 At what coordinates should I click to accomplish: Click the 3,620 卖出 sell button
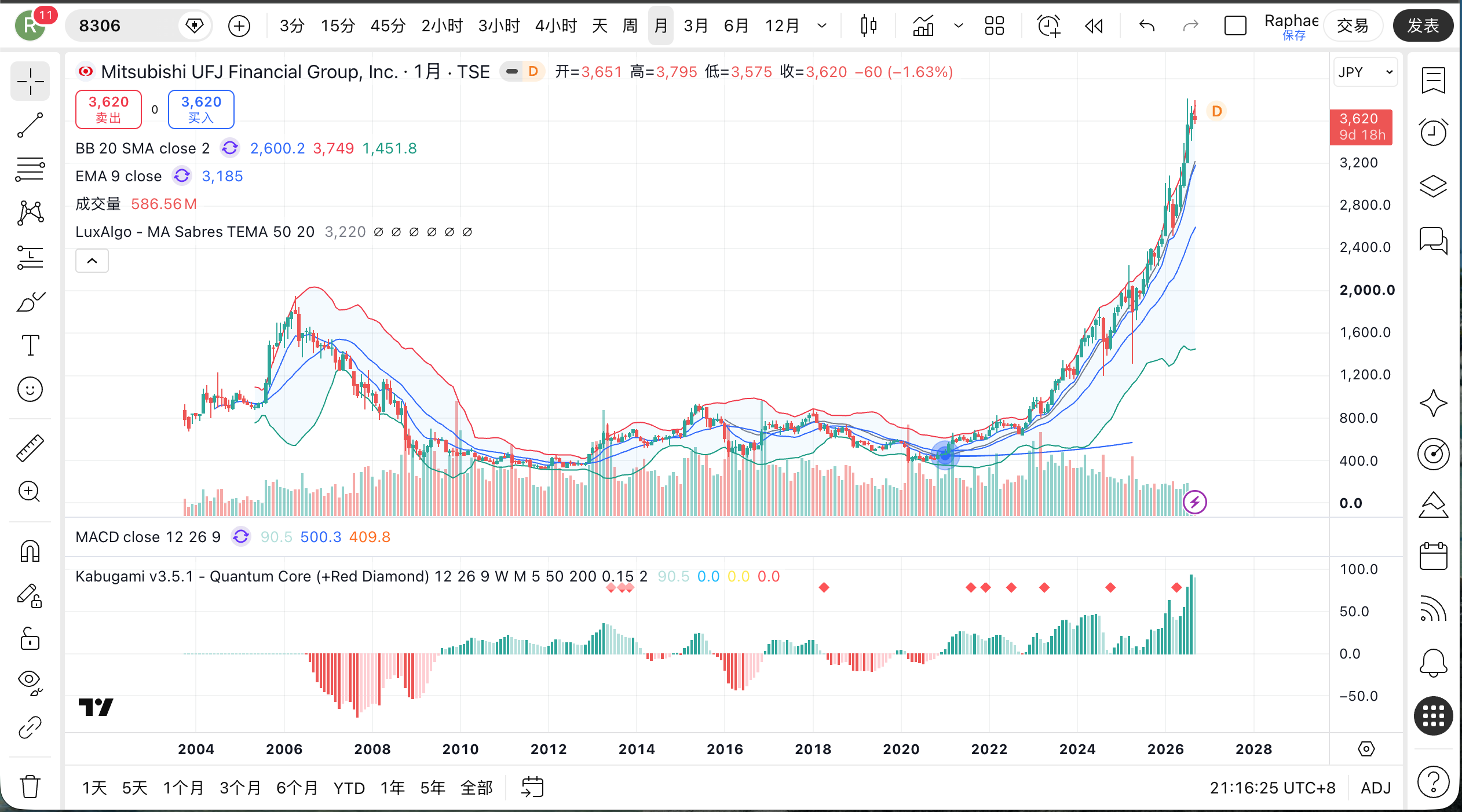coord(108,109)
